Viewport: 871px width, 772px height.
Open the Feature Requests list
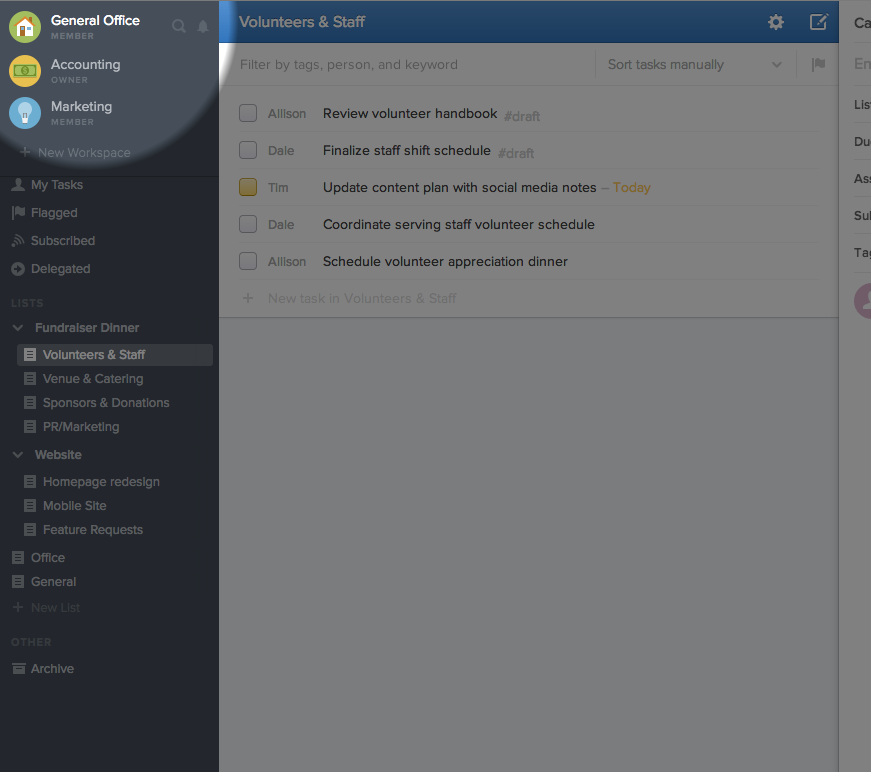[93, 530]
